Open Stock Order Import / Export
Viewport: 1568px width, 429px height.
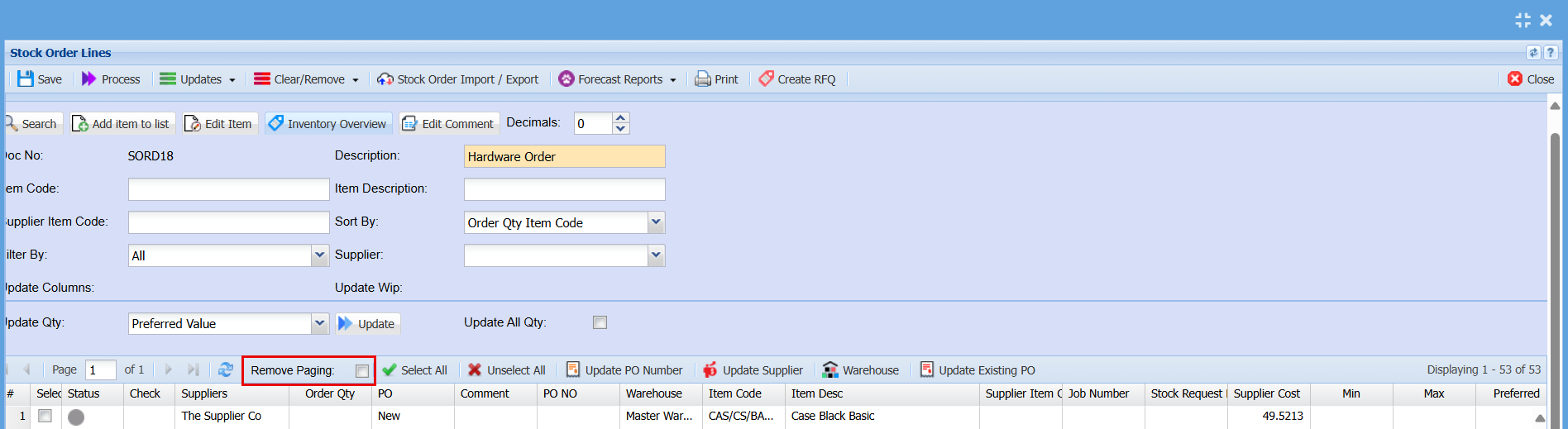[x=457, y=79]
